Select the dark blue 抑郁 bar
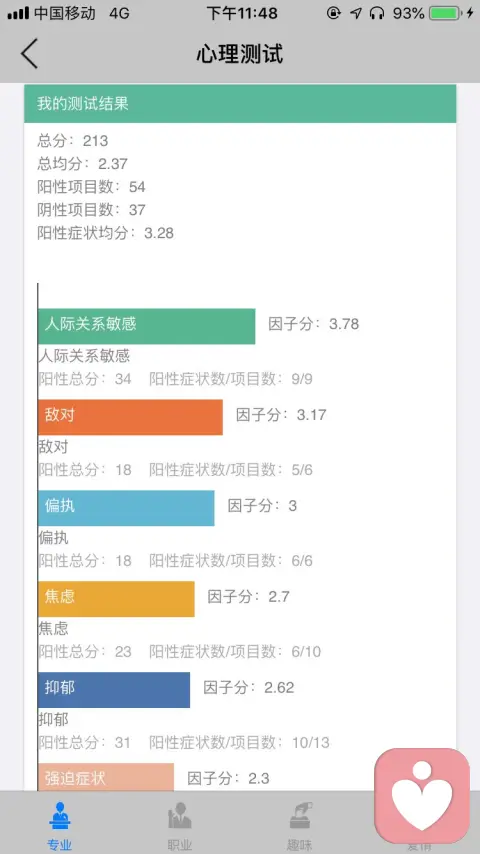 [114, 690]
